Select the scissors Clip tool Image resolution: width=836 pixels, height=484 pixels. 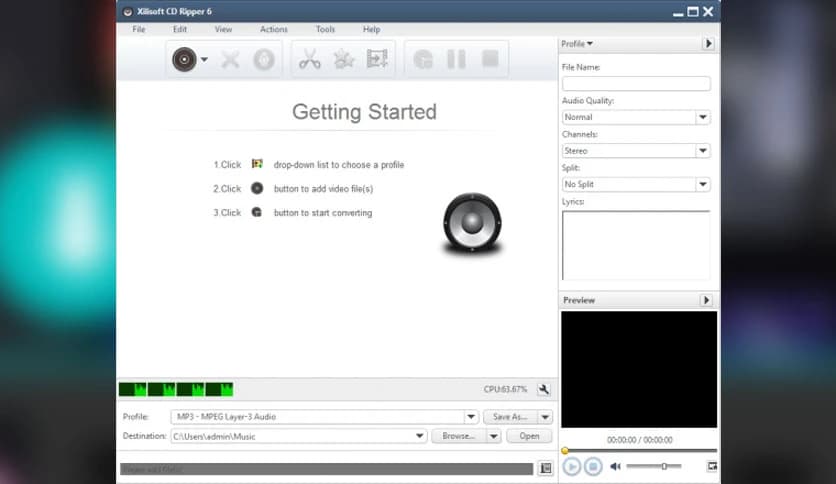309,59
